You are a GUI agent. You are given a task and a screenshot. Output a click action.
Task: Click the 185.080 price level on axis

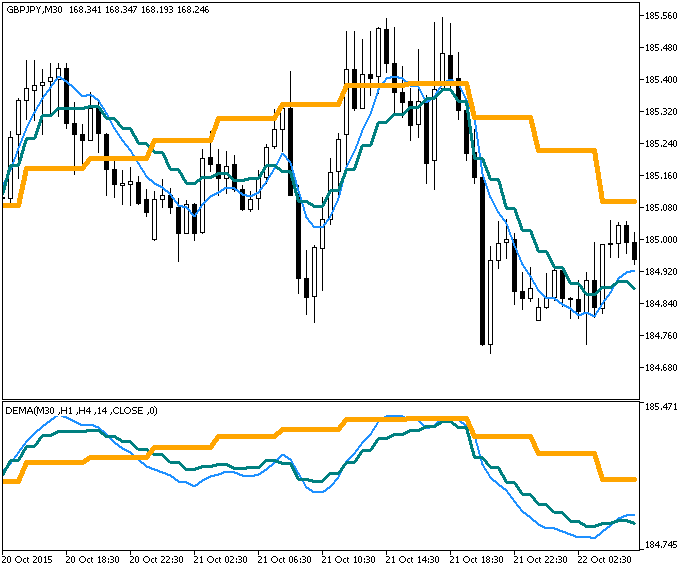click(x=663, y=208)
